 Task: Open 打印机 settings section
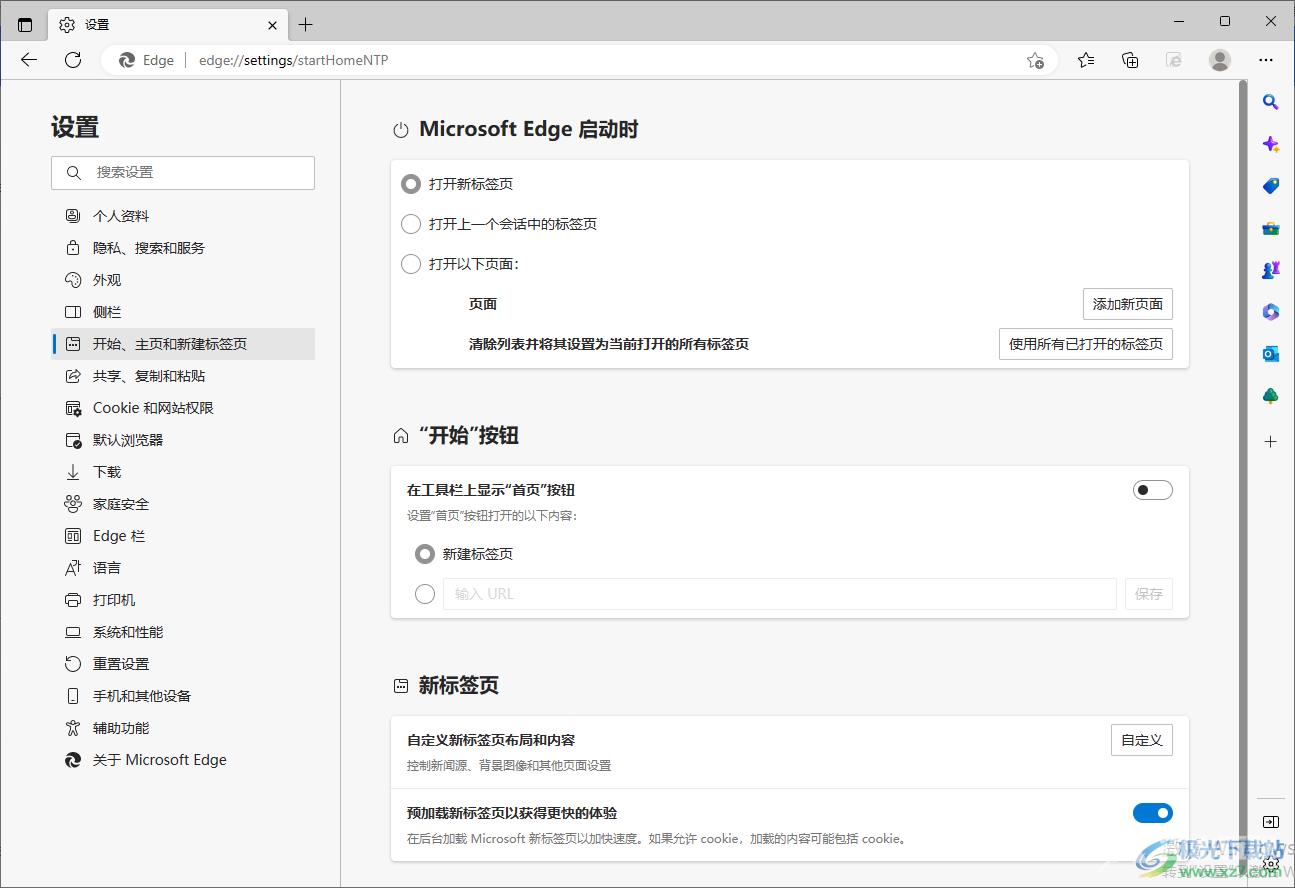click(x=183, y=600)
